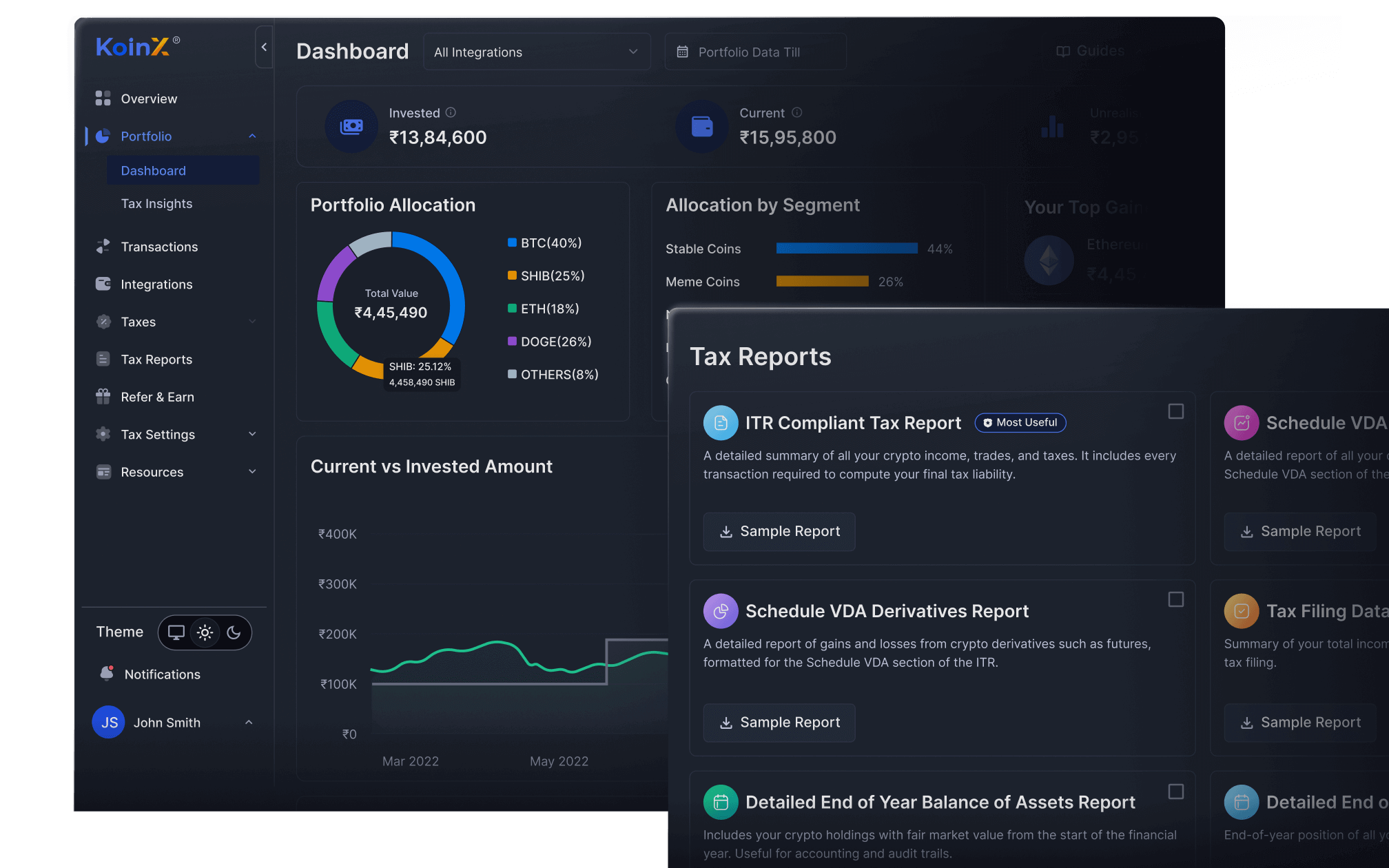Select the Schedule VDA Derivatives Report checkbox
This screenshot has width=1389, height=868.
tap(1175, 600)
